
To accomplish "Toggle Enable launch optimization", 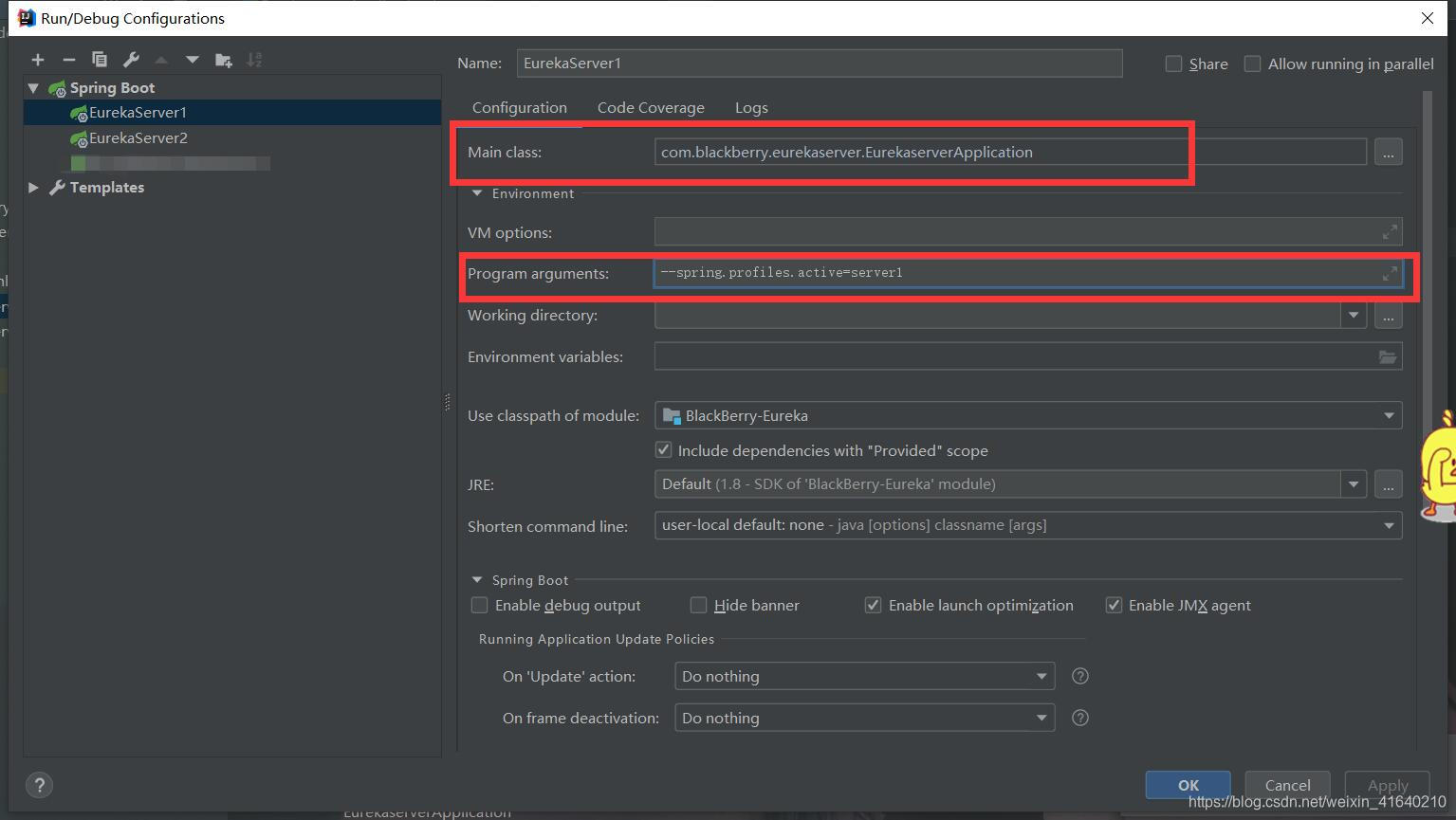I will [x=873, y=605].
